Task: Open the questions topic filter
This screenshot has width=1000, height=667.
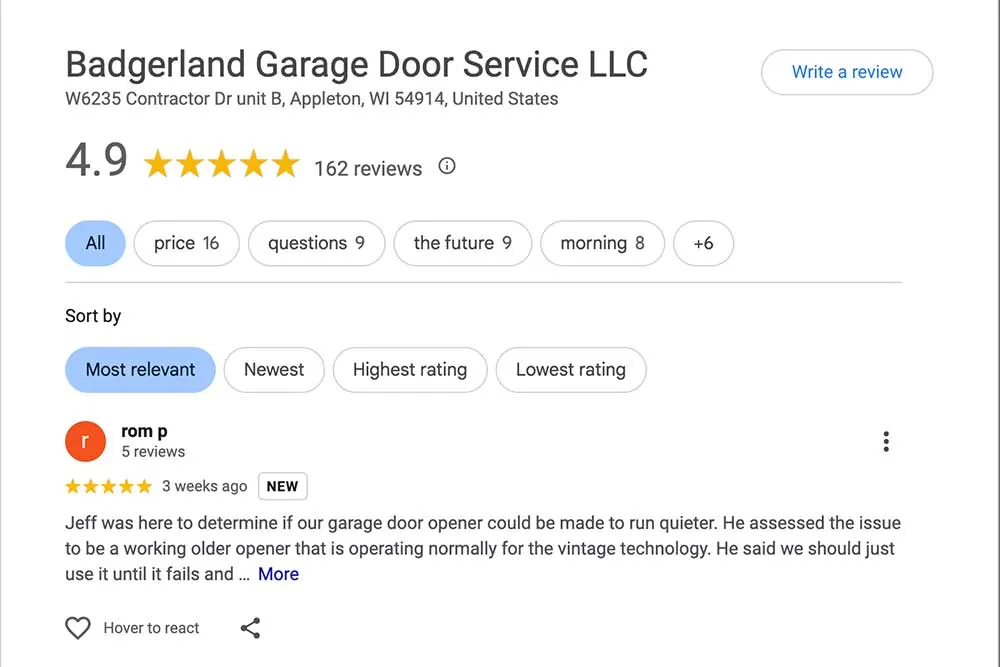Action: click(316, 243)
